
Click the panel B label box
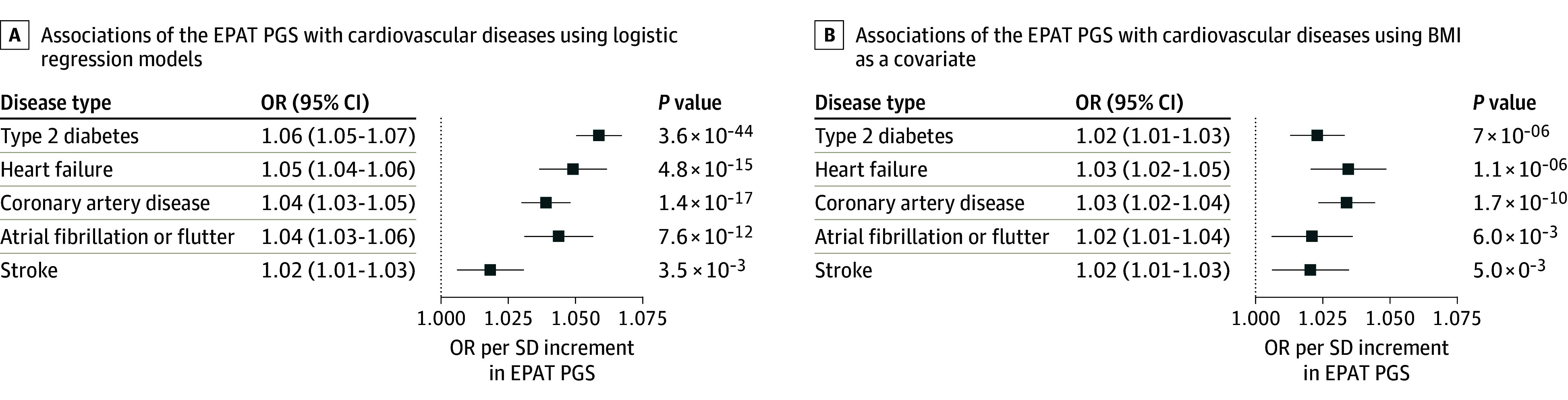tap(829, 36)
